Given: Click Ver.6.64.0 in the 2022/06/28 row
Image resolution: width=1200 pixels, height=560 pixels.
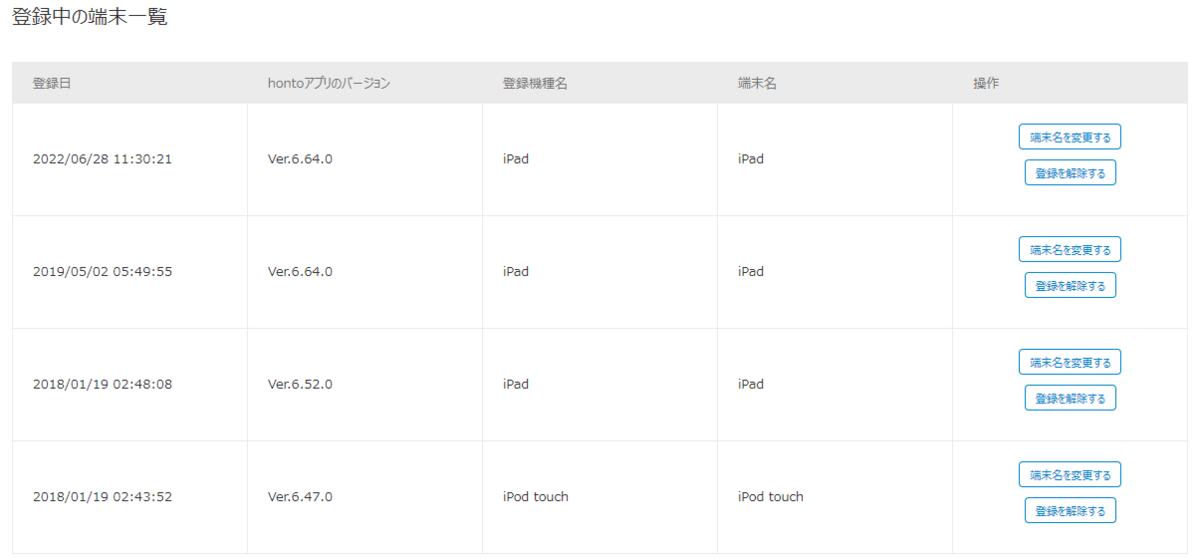Looking at the screenshot, I should point(300,159).
